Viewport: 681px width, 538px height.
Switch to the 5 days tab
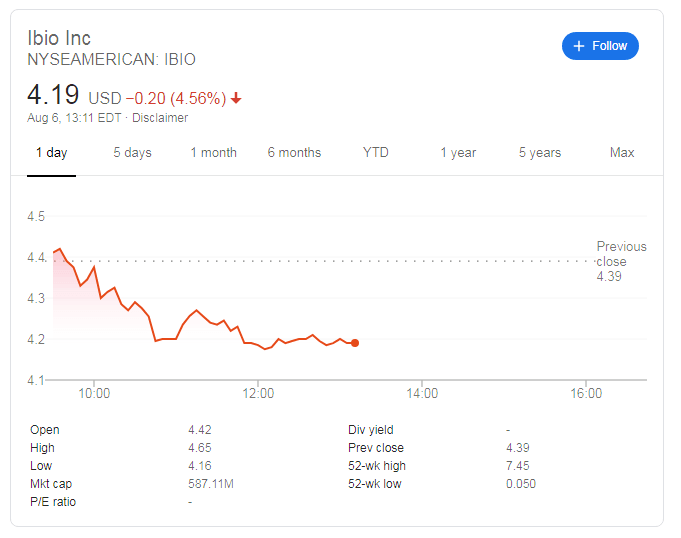[x=132, y=153]
